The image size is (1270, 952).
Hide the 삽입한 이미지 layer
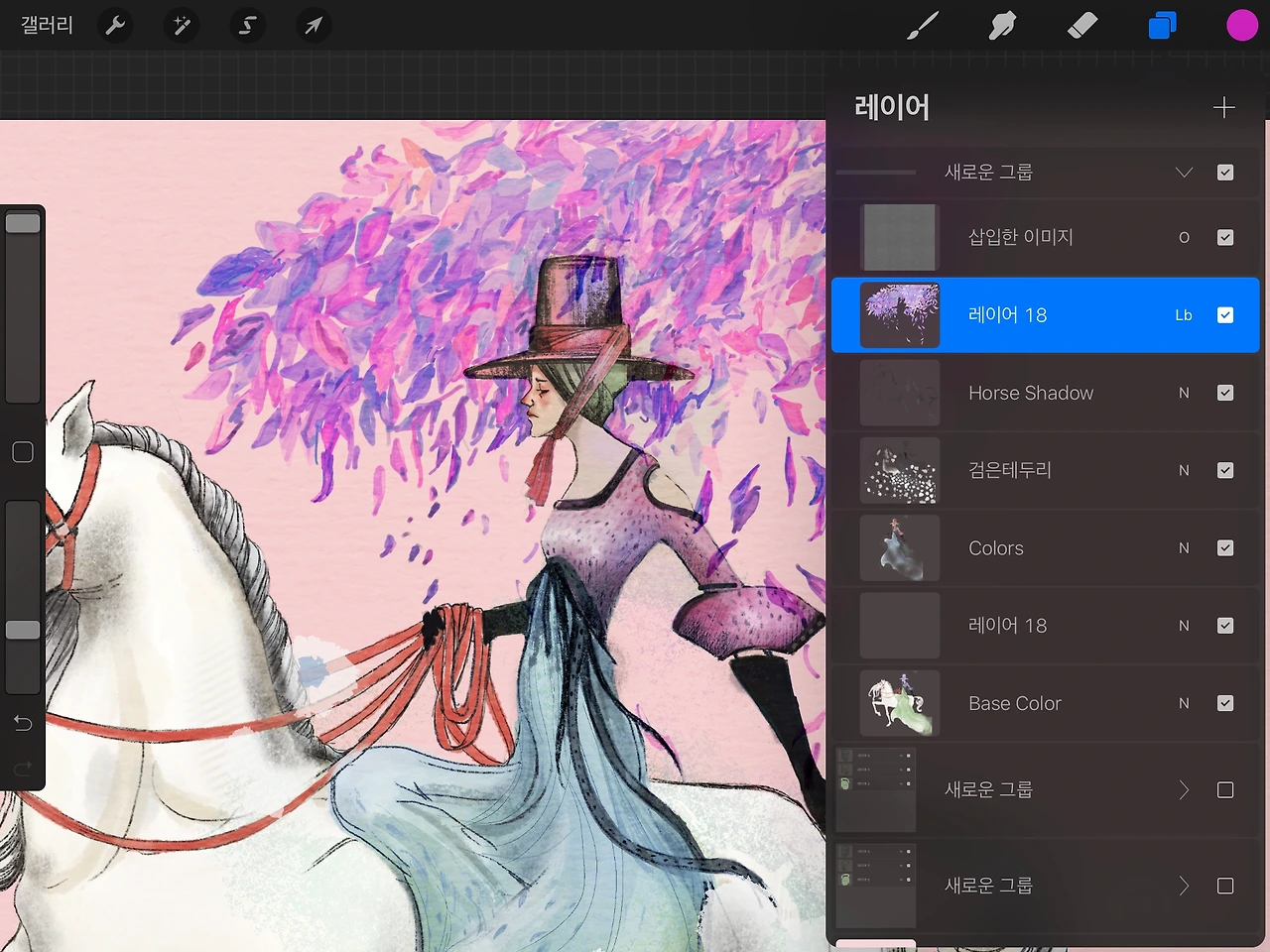1225,237
